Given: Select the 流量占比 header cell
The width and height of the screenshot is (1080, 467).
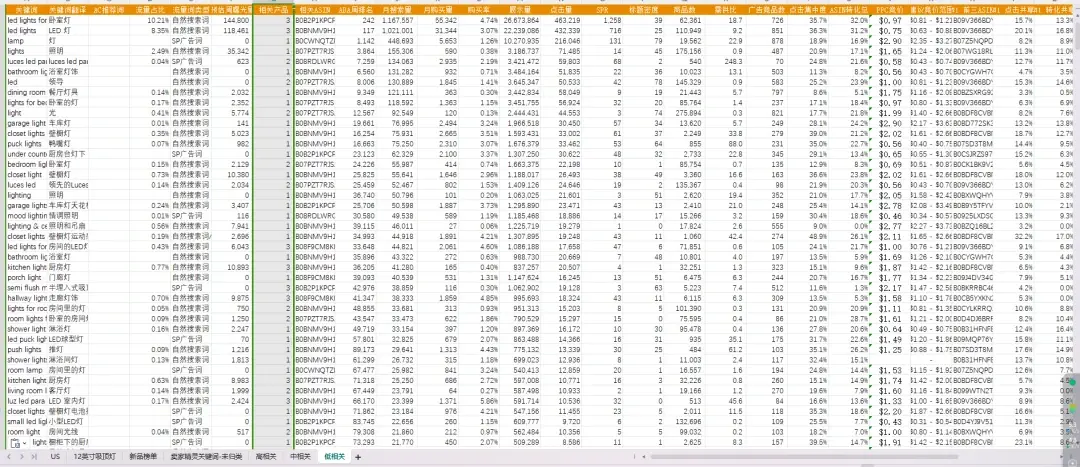Looking at the screenshot, I should tap(149, 11).
